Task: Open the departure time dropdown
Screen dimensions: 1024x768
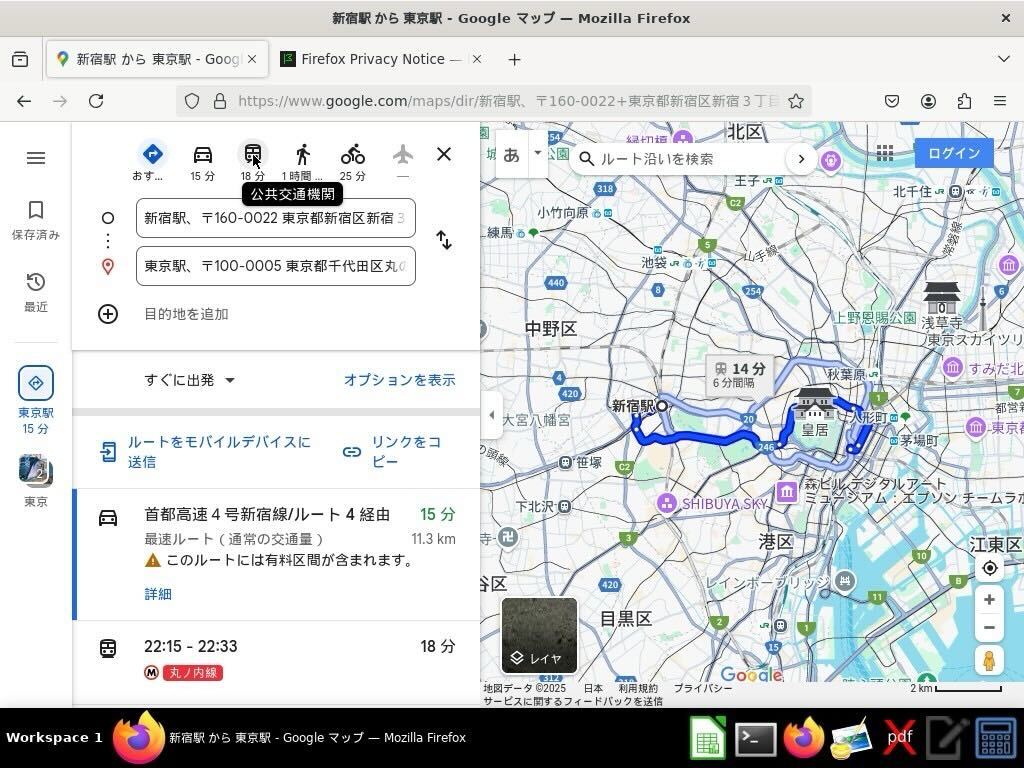Action: point(189,380)
